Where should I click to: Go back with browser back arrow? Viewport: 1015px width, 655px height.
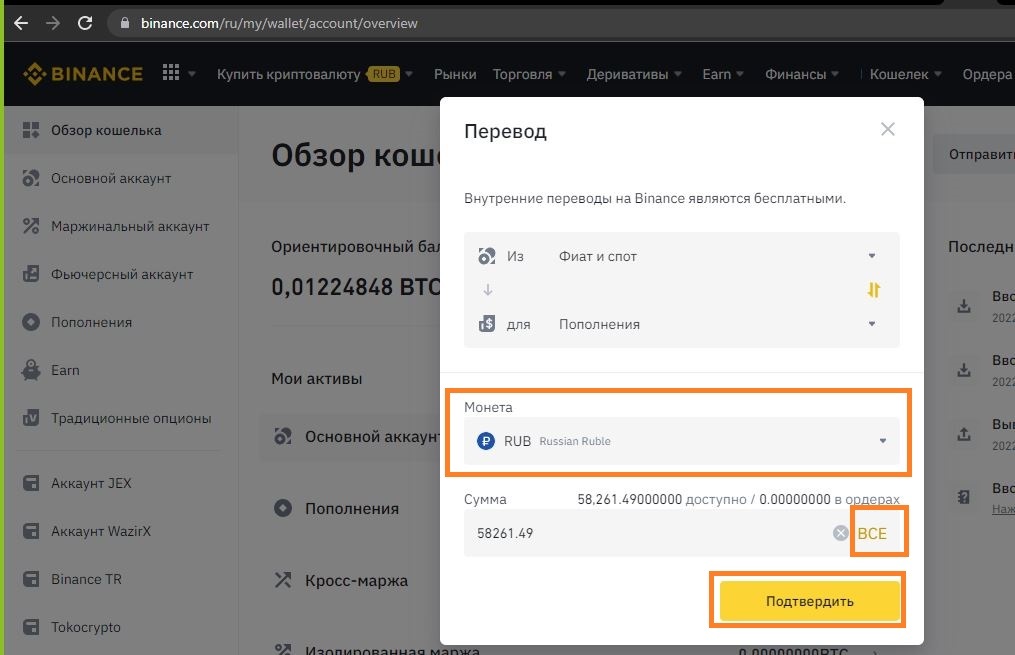tap(21, 23)
